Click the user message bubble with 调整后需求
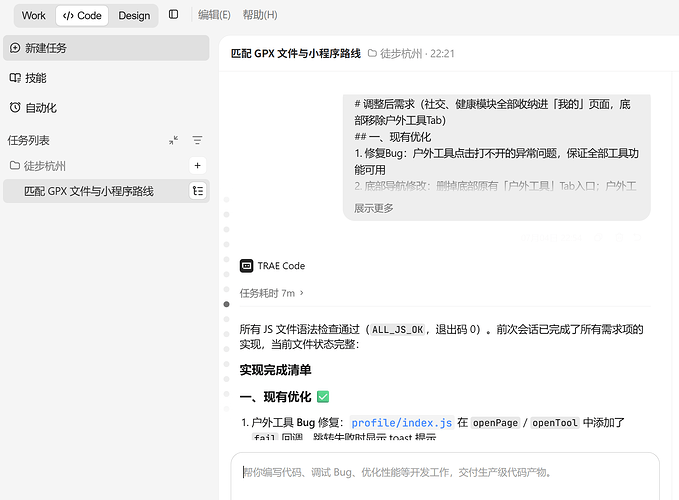679x500 pixels. coord(497,157)
